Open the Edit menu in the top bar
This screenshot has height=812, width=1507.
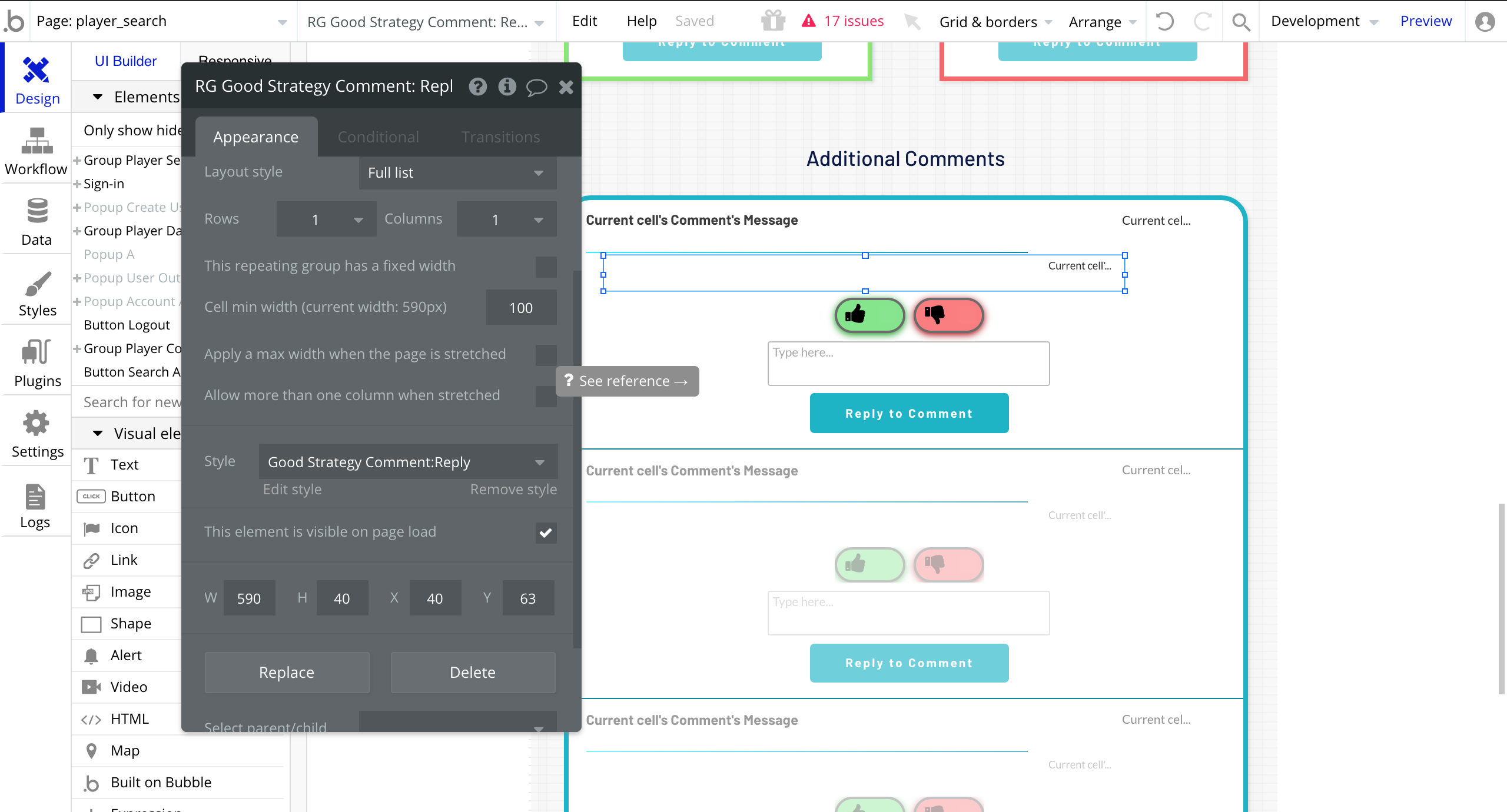(x=584, y=21)
